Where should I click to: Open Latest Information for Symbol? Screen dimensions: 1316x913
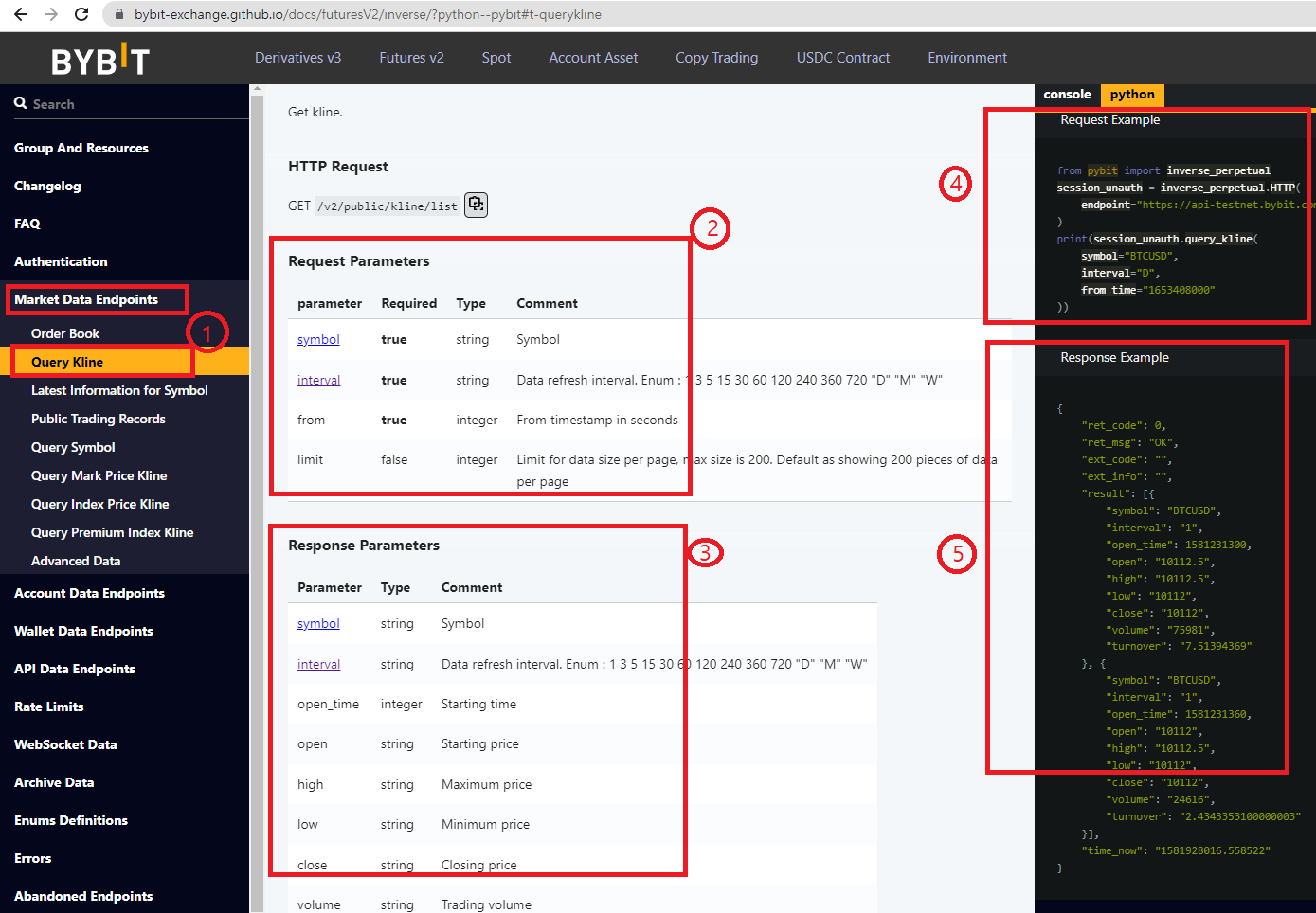[x=119, y=390]
